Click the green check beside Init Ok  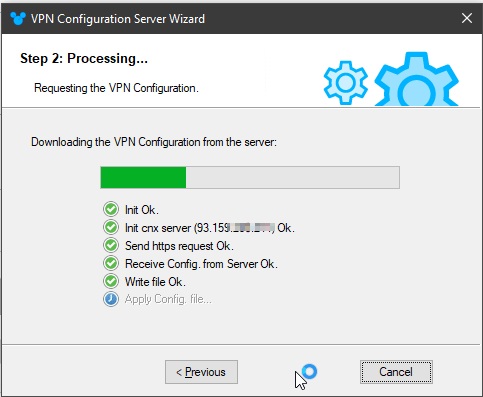(x=111, y=209)
